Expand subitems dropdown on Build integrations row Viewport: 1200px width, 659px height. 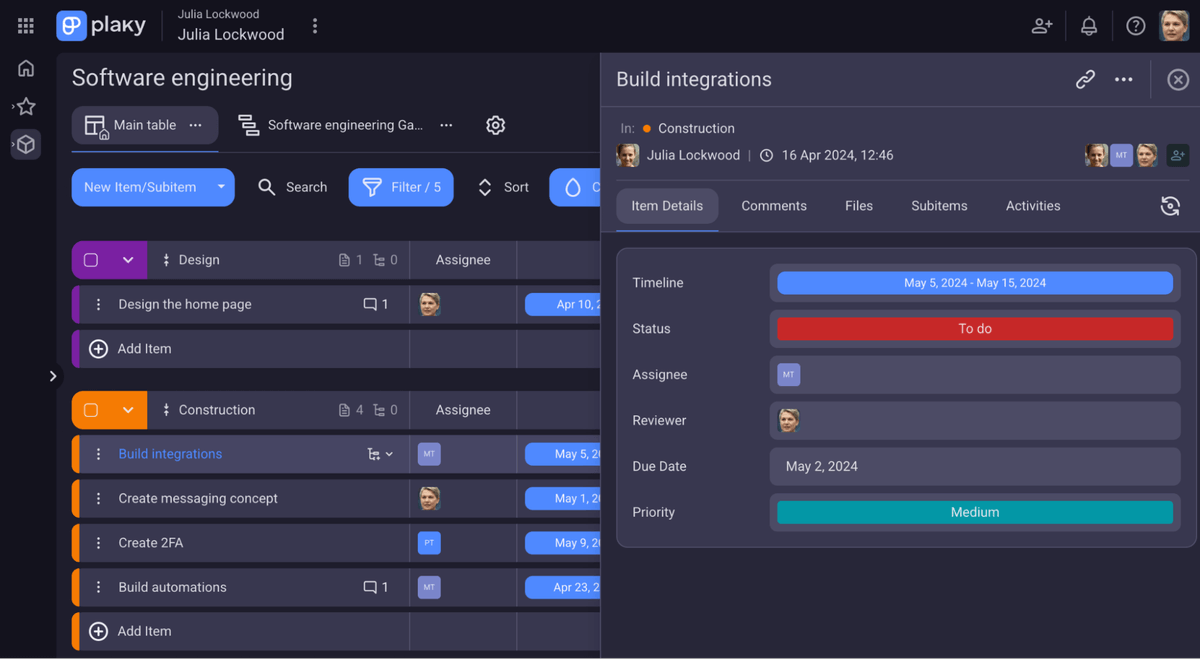click(x=390, y=453)
